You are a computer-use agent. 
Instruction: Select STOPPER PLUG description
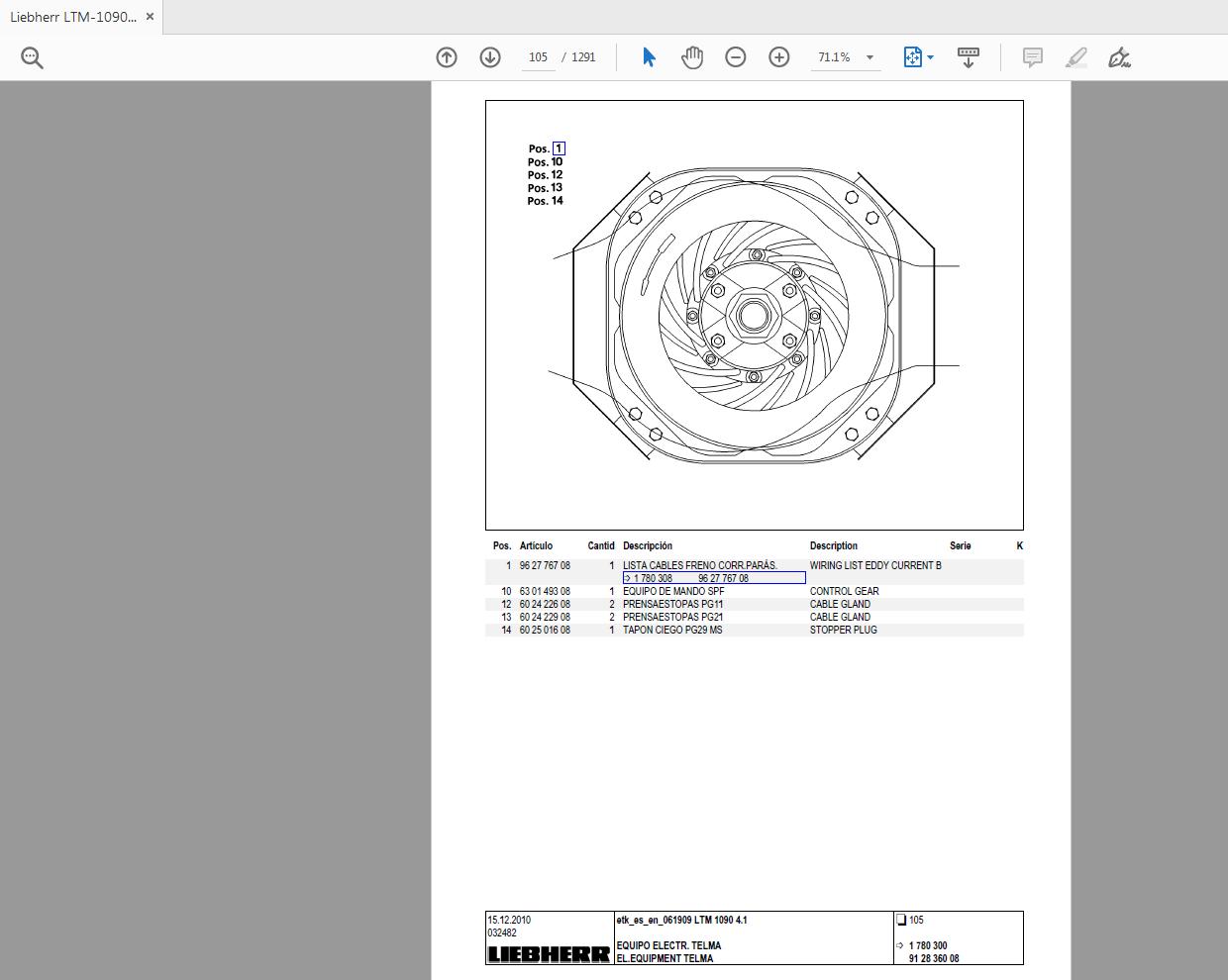844,630
